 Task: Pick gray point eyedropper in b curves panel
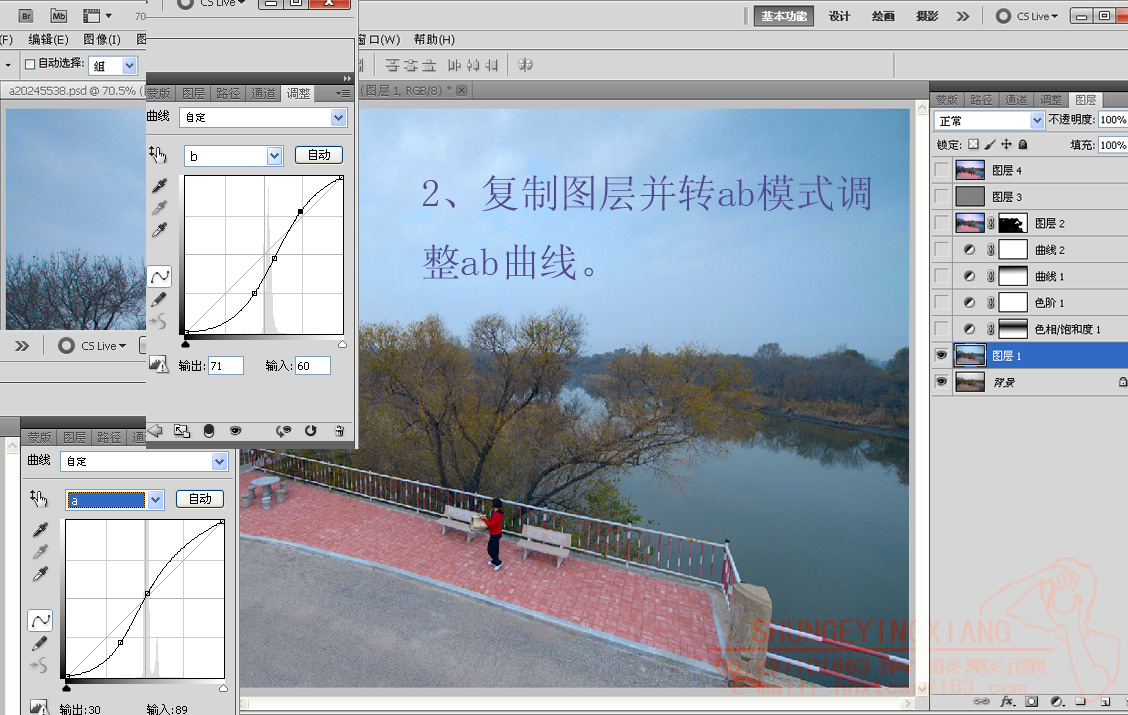(159, 209)
